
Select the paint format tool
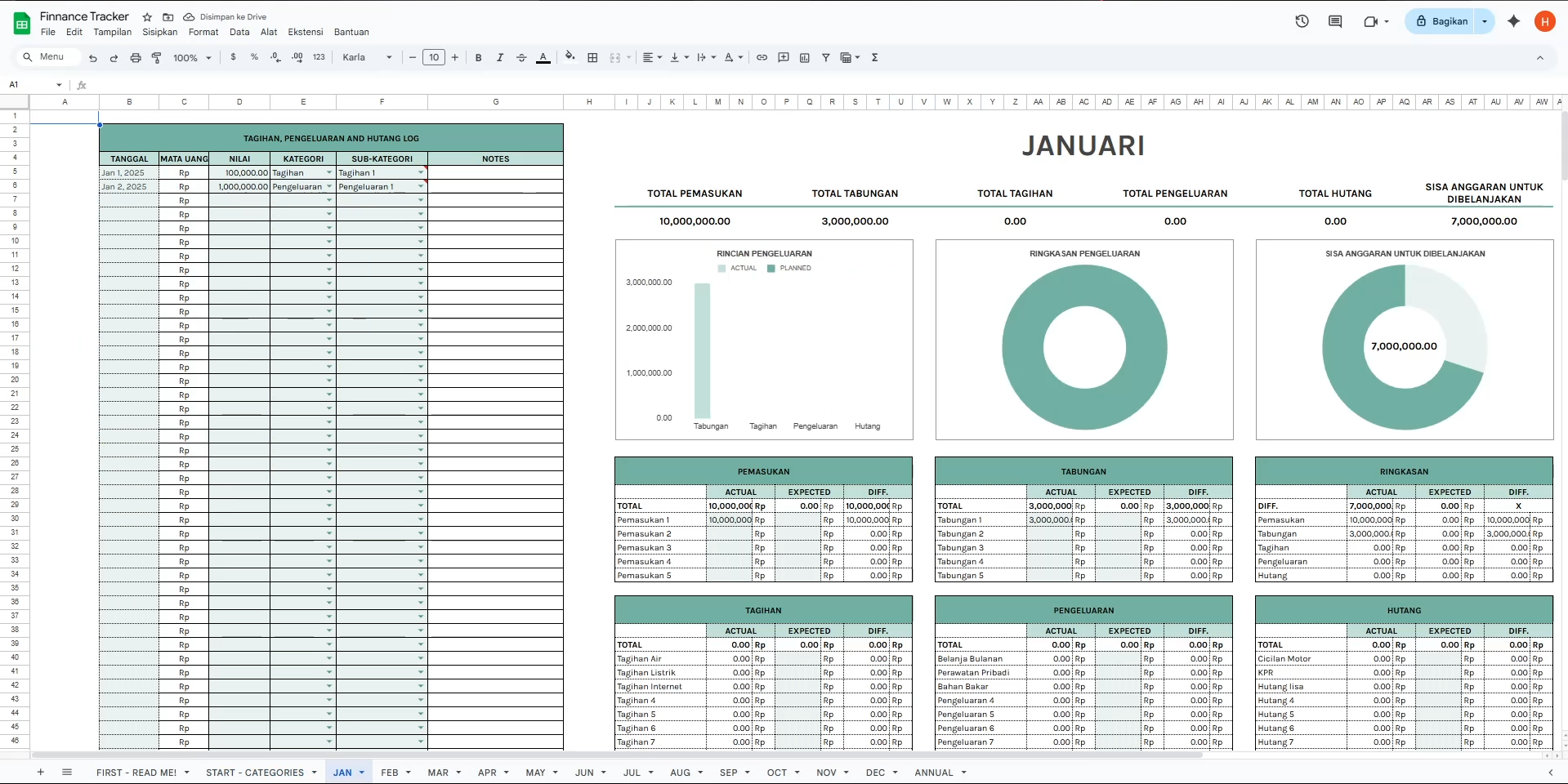pyautogui.click(x=157, y=58)
